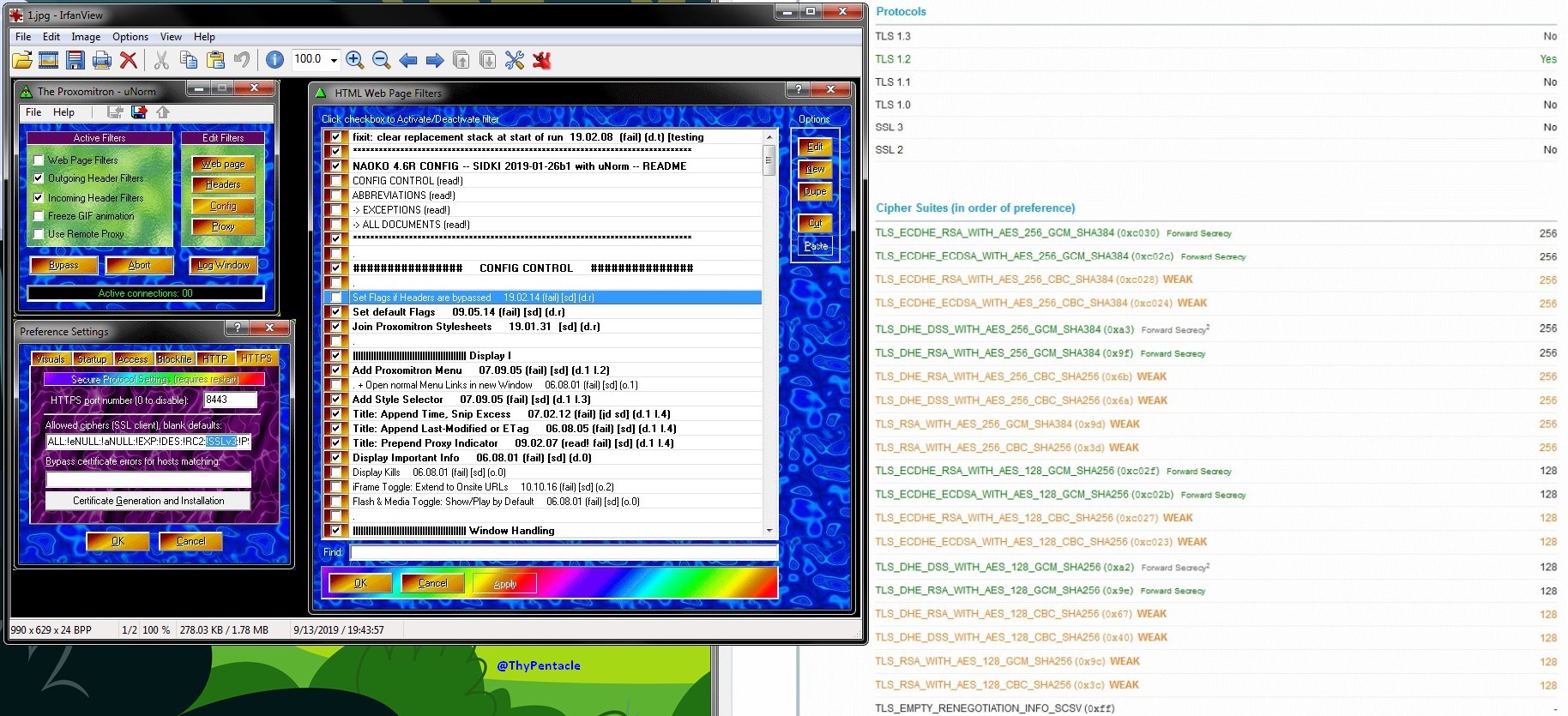Screen dimensions: 1568x716
Task: Toggle the Web Page Filters checkbox
Action: coord(39,160)
